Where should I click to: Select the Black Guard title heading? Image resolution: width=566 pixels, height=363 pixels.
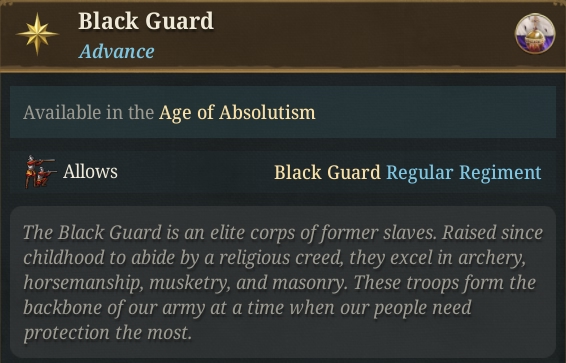tap(146, 21)
